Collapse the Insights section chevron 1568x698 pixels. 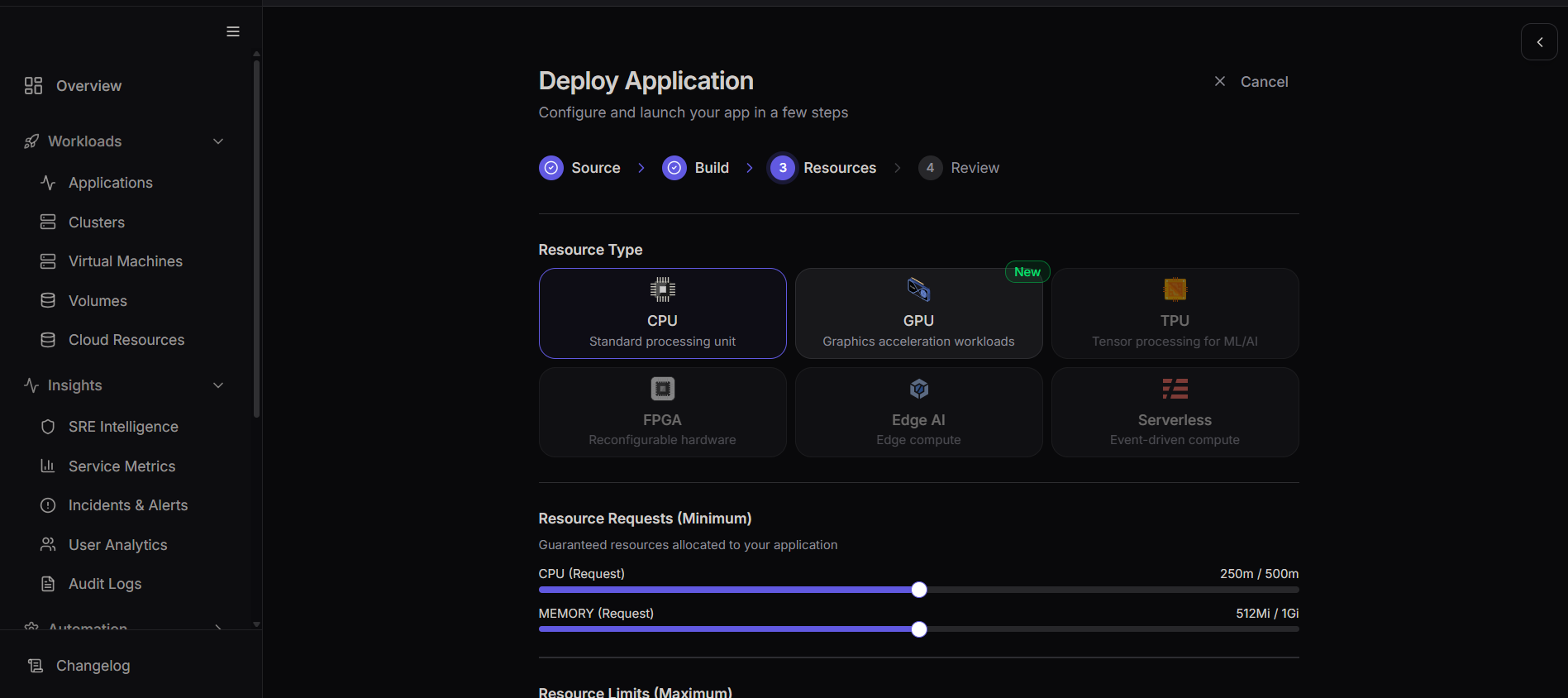[218, 385]
